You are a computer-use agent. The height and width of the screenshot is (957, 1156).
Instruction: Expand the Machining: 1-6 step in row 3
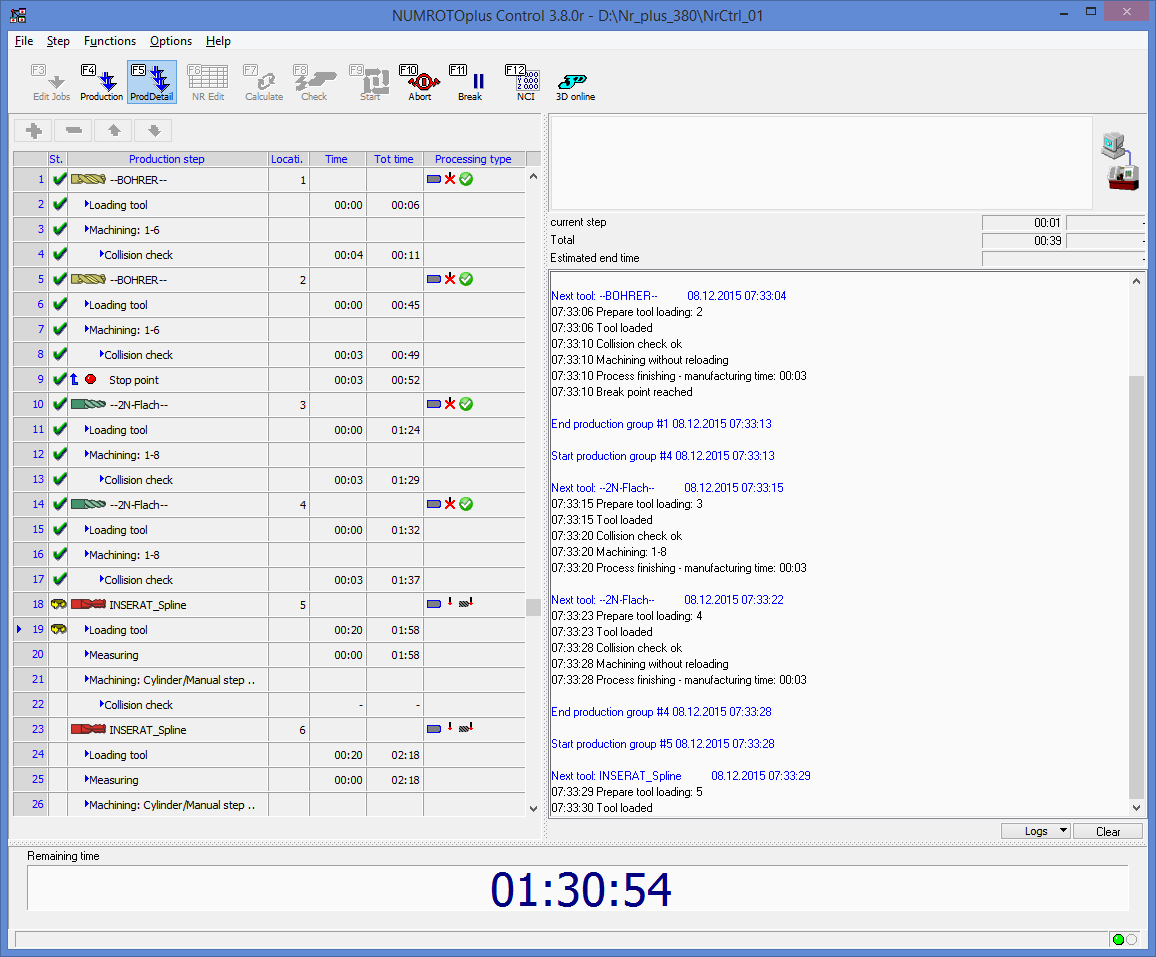pyautogui.click(x=87, y=230)
